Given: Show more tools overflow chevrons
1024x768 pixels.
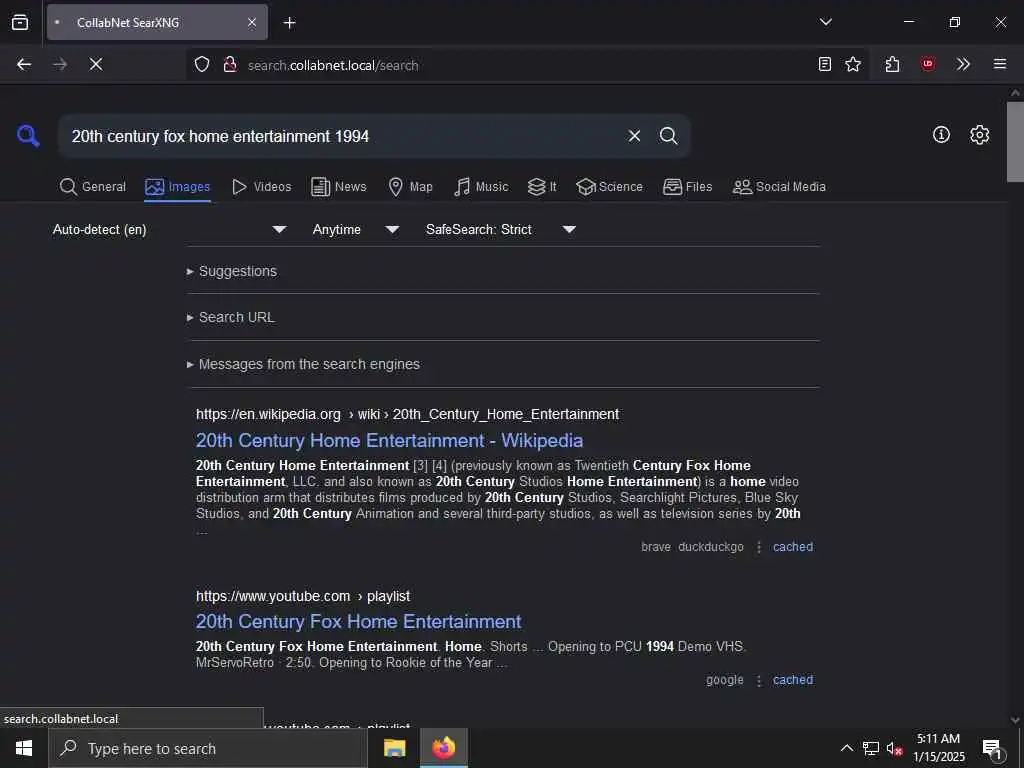Looking at the screenshot, I should coord(963,64).
